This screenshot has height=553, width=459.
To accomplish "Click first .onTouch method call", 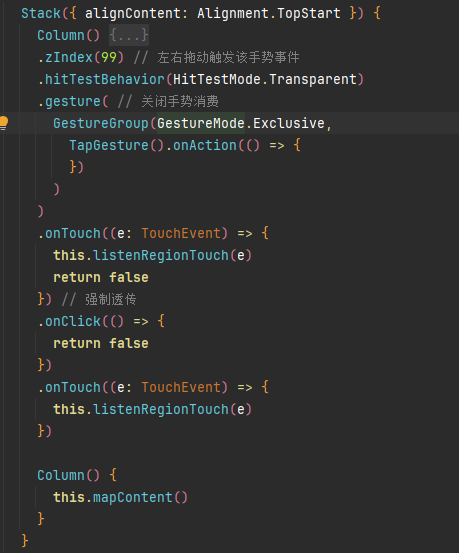I will pyautogui.click(x=69, y=233).
